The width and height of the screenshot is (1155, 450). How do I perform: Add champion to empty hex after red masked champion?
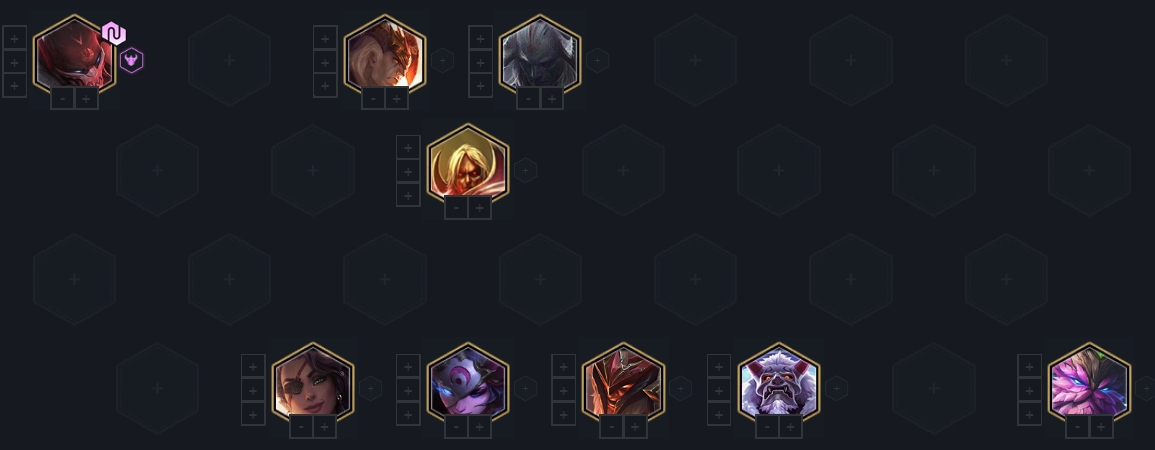(x=229, y=60)
